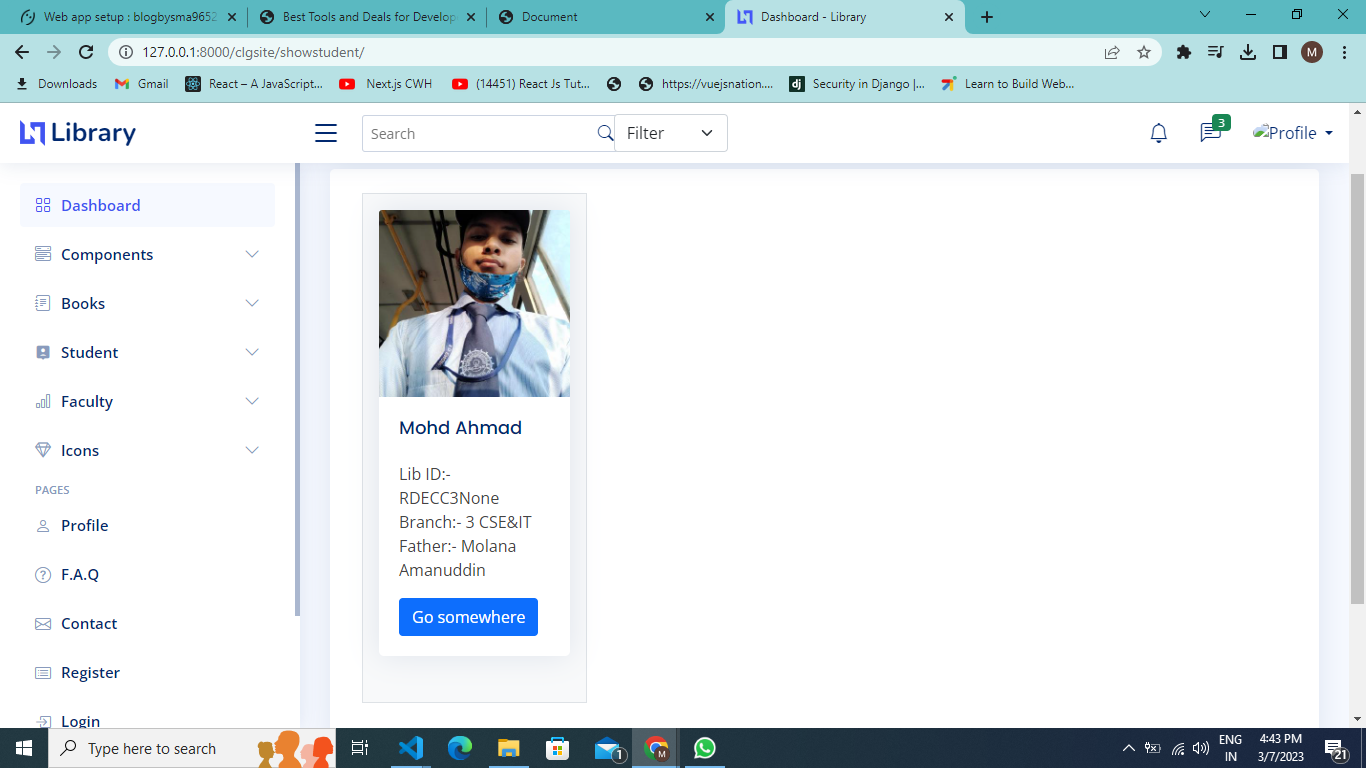Open the Filter dropdown
This screenshot has height=768, width=1366.
pyautogui.click(x=670, y=133)
